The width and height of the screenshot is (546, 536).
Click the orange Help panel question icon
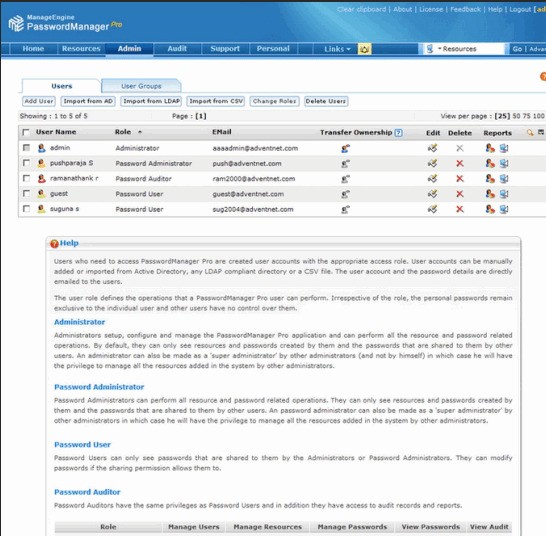[x=54, y=244]
